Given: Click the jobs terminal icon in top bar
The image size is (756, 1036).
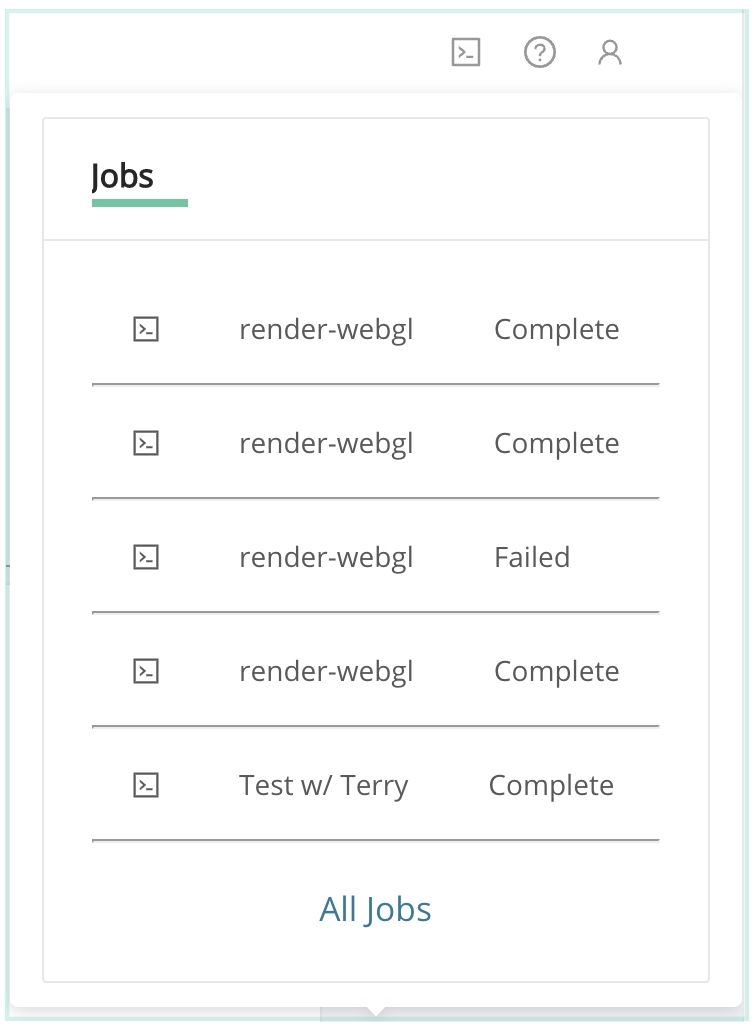Looking at the screenshot, I should click(x=466, y=52).
